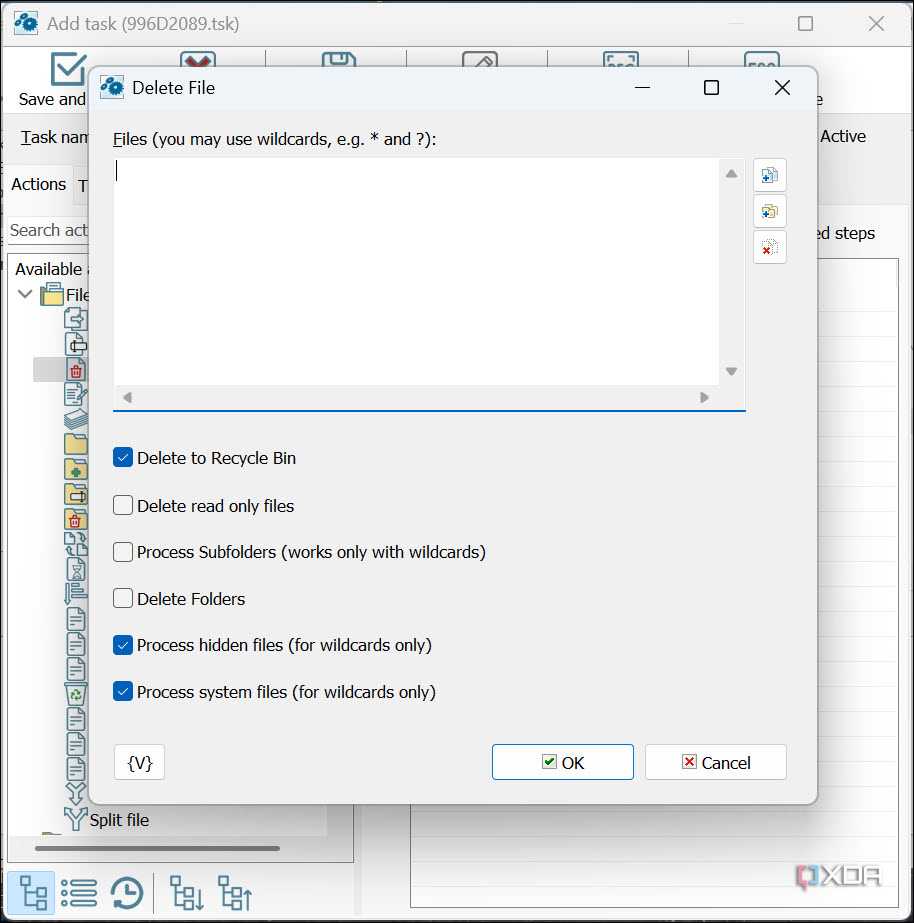Click the add folder icon beside the Files box
Image resolution: width=914 pixels, height=923 pixels.
(769, 211)
